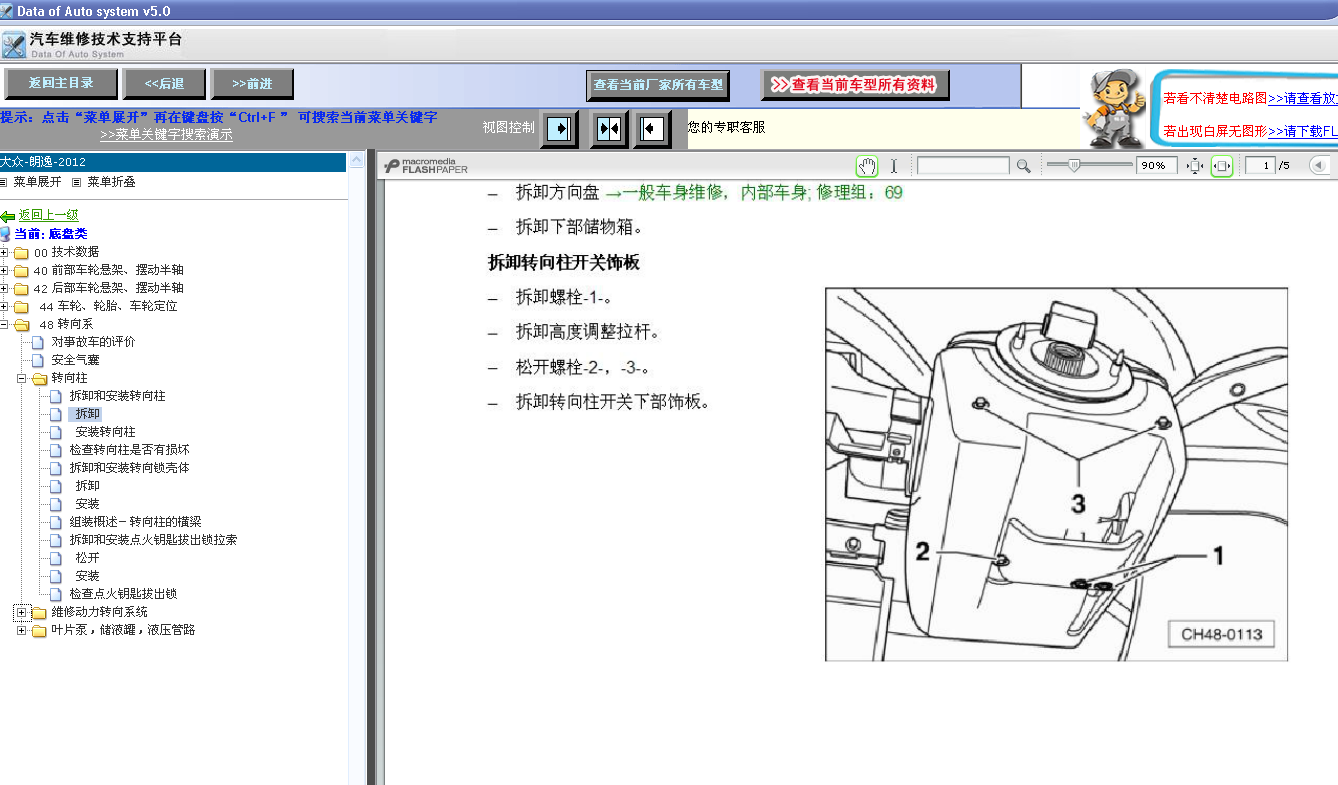
Task: Select the highlighted 拆卸 item under 转向柱
Action: tap(87, 414)
